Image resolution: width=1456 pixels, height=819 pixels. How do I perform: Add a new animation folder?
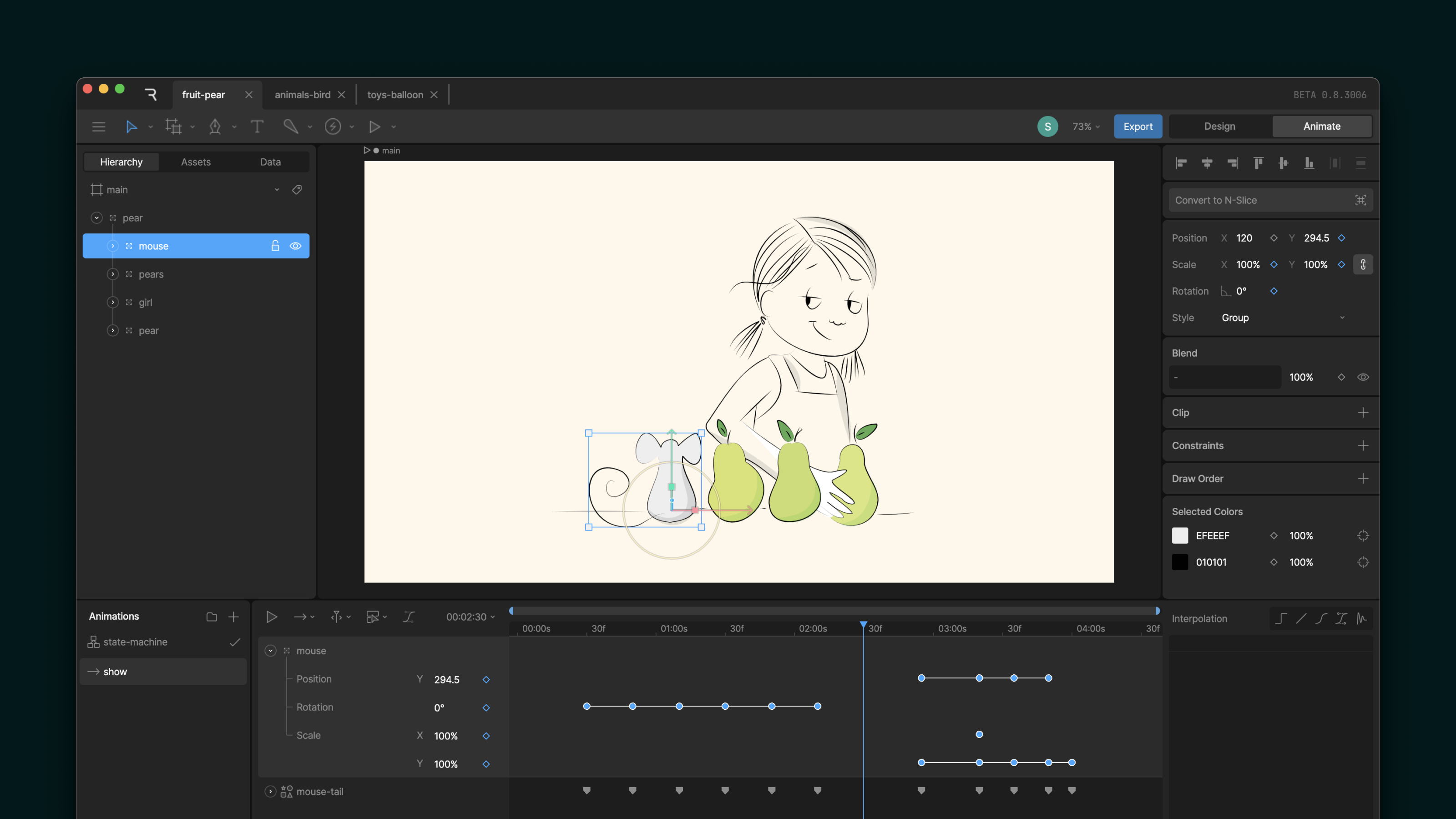tap(212, 617)
